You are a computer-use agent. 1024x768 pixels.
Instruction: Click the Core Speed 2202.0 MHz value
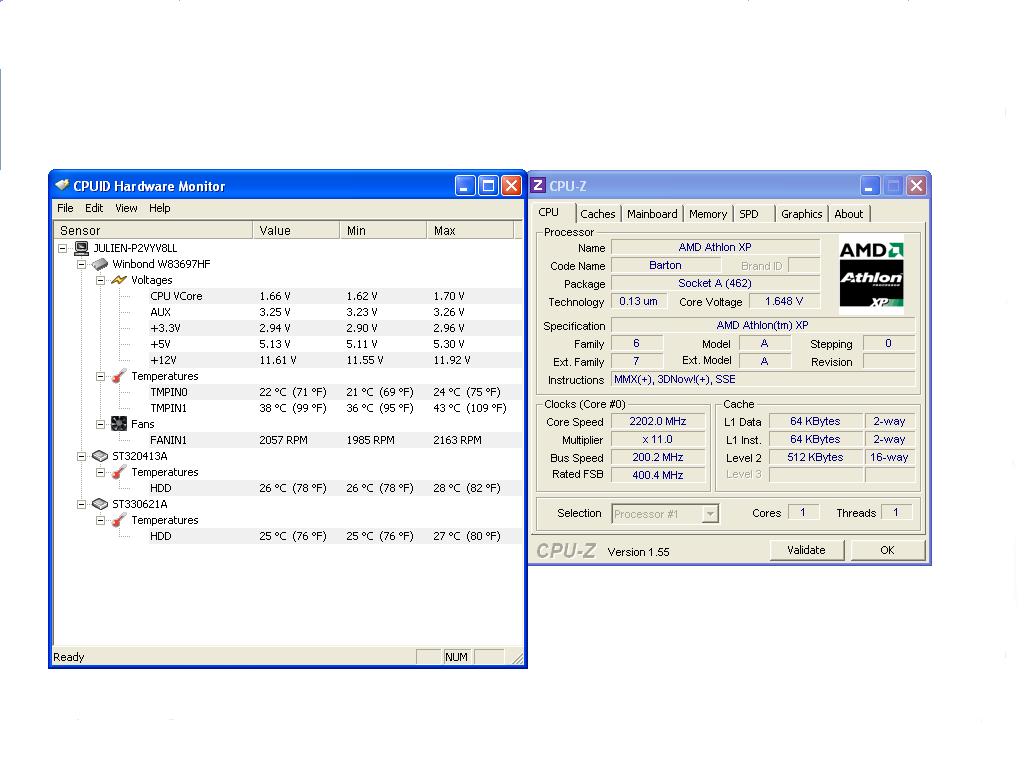pyautogui.click(x=658, y=422)
